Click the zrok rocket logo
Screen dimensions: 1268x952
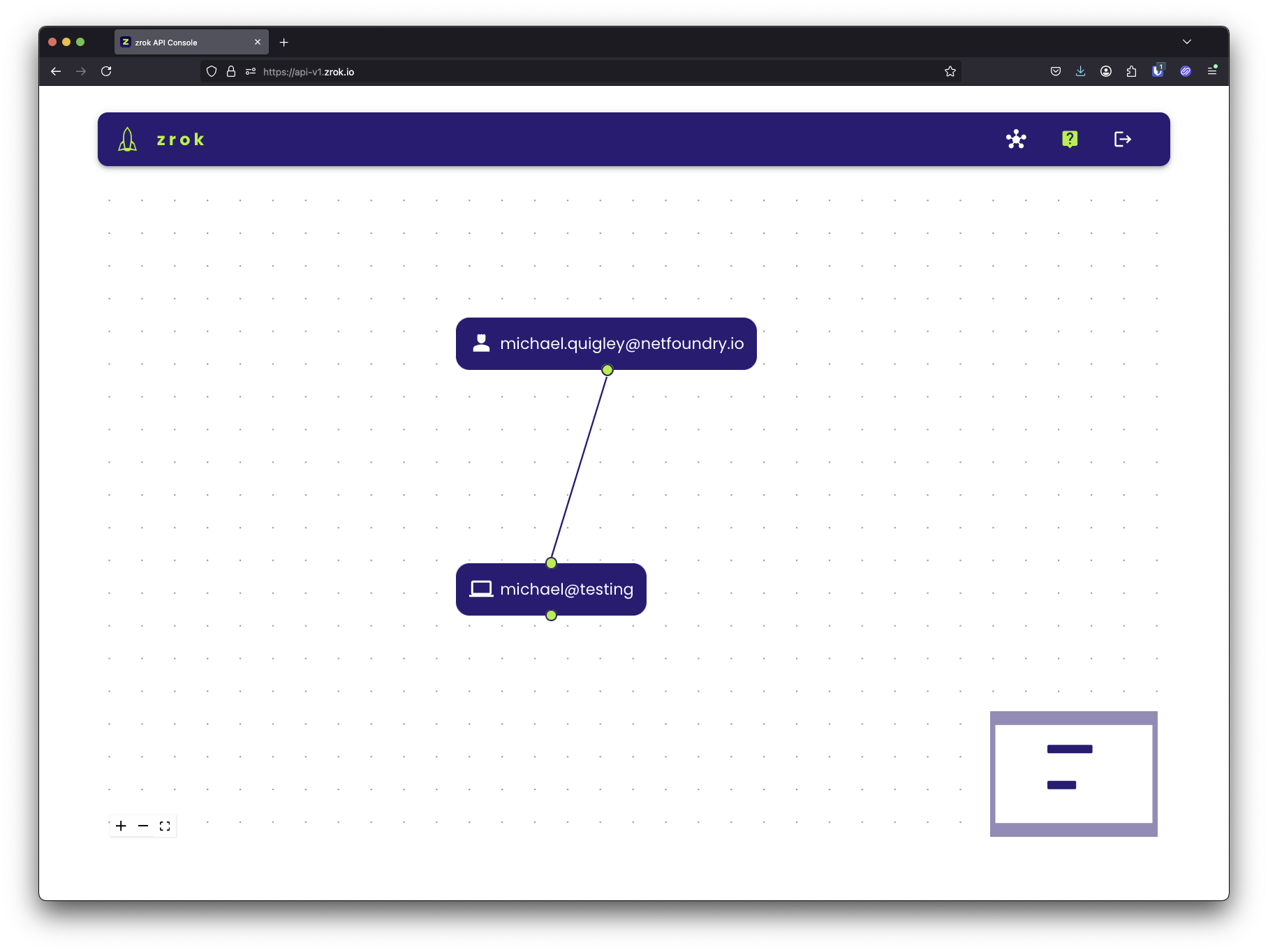pos(126,139)
